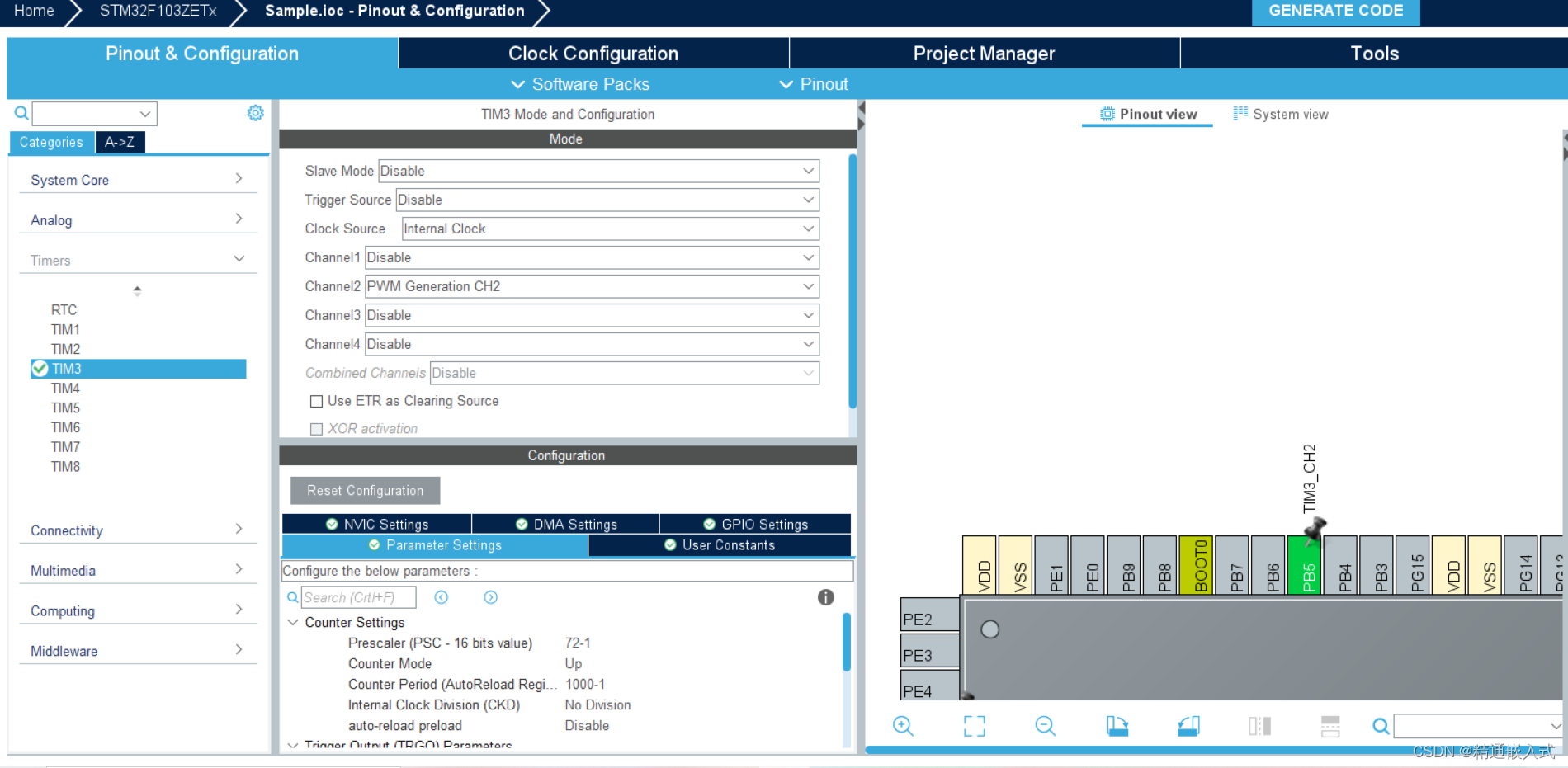Viewport: 1568px width, 768px height.
Task: Expand the Analog category
Action: click(x=137, y=220)
